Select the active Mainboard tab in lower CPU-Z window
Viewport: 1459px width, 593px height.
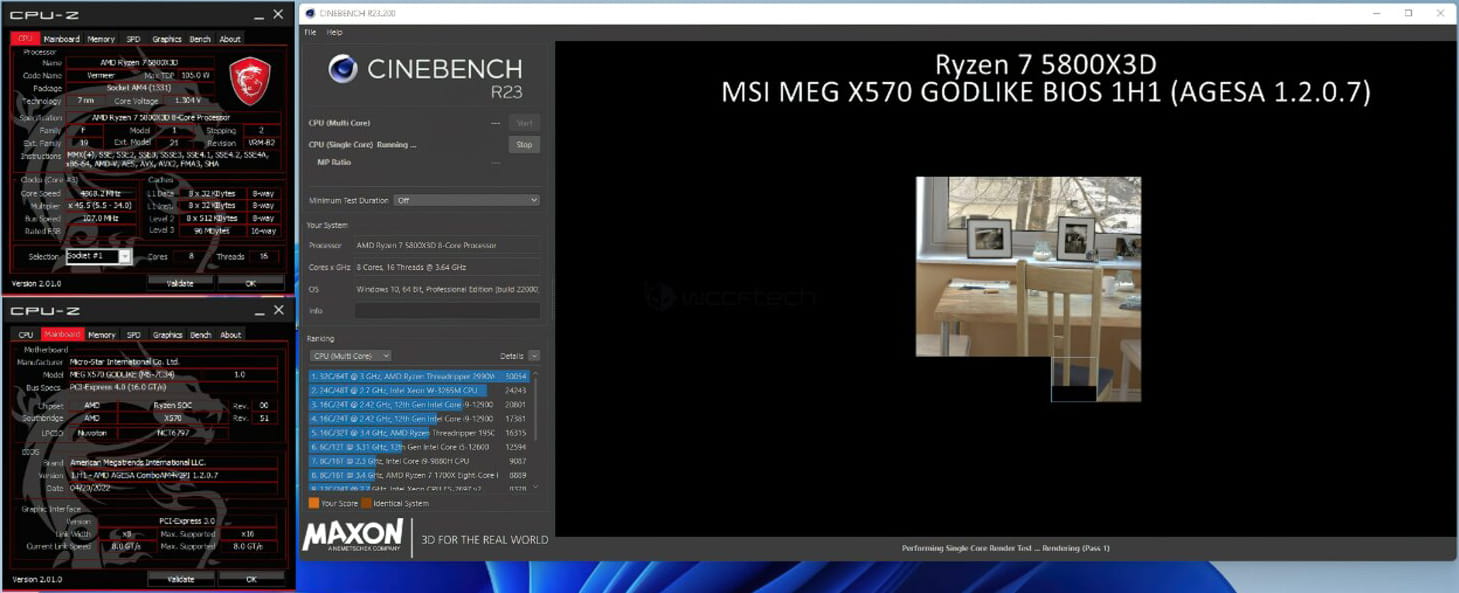point(62,335)
